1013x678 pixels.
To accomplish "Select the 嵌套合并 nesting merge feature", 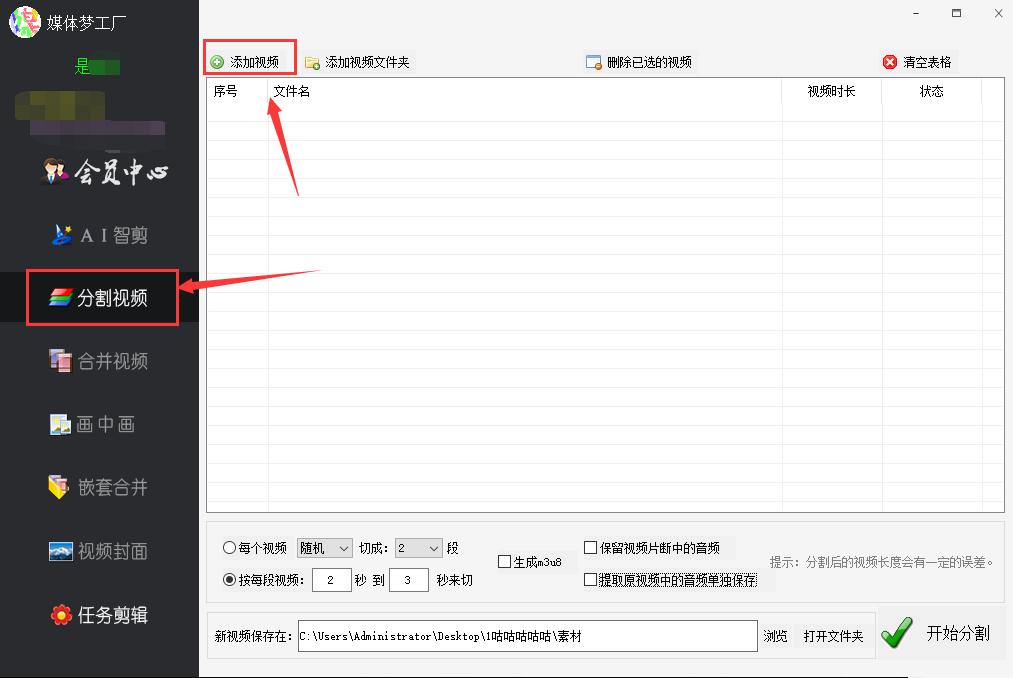I will click(x=110, y=487).
